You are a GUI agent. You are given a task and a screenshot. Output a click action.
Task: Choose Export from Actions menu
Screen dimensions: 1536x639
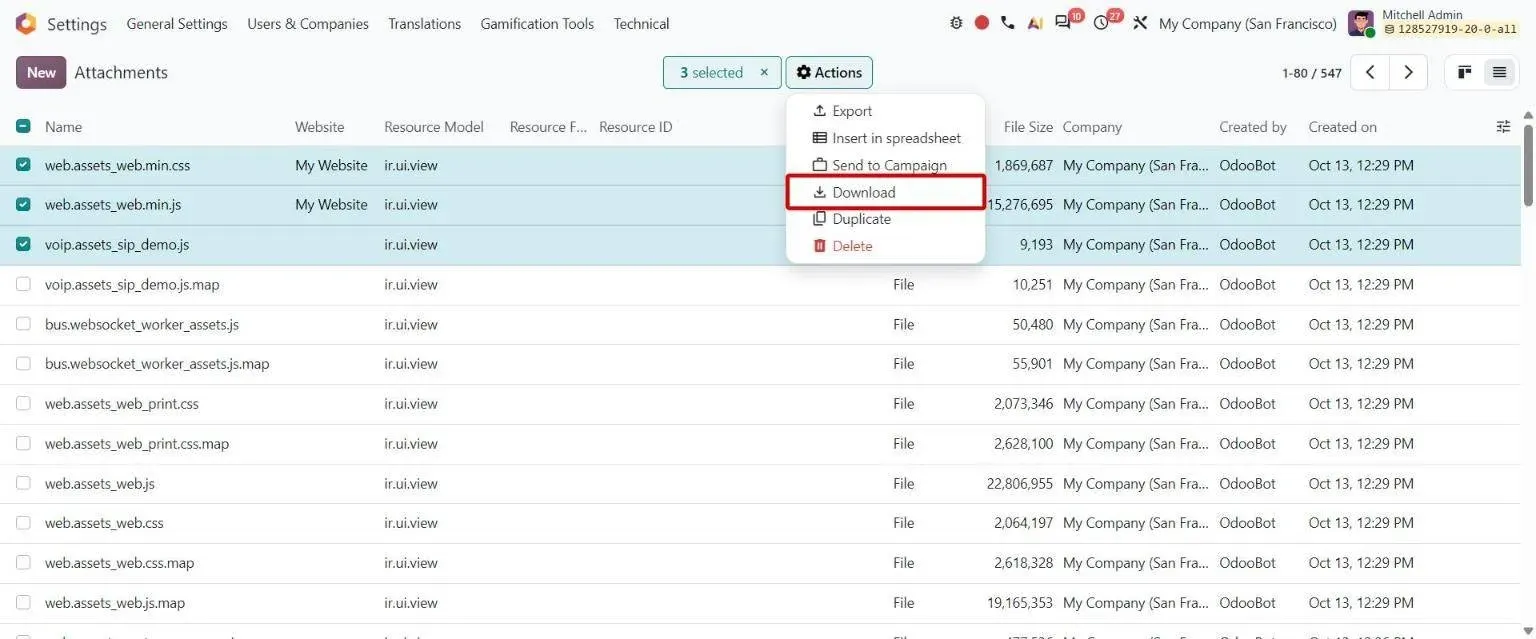pyautogui.click(x=885, y=111)
